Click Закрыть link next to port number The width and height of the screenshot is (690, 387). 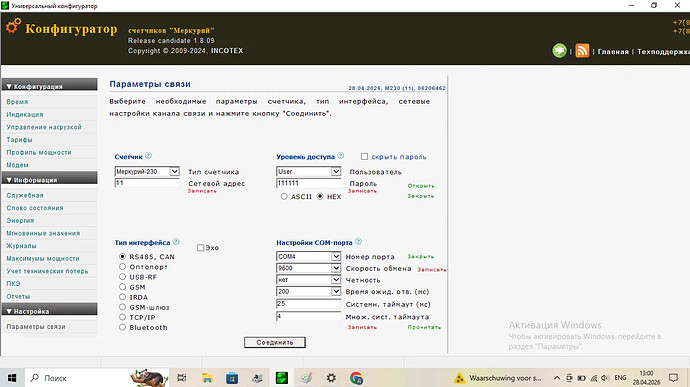click(421, 256)
